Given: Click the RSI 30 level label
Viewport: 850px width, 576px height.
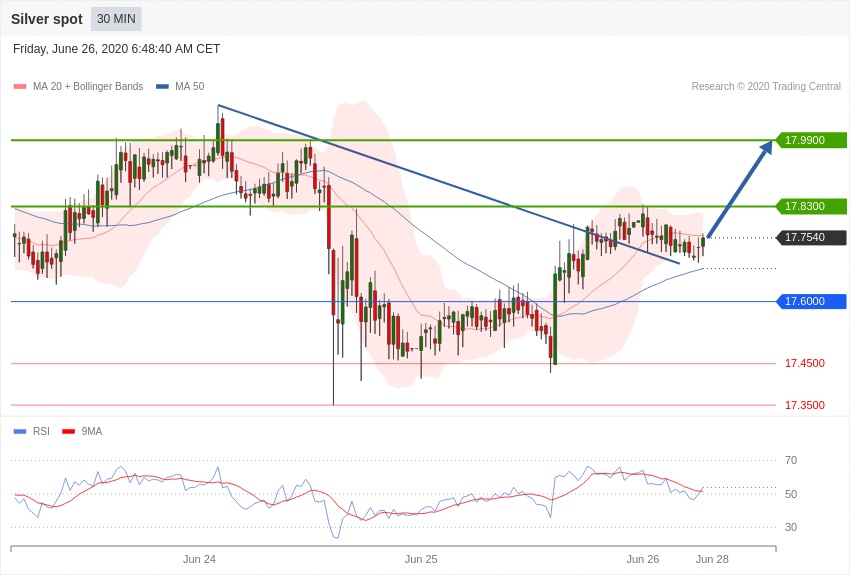Looking at the screenshot, I should [791, 527].
